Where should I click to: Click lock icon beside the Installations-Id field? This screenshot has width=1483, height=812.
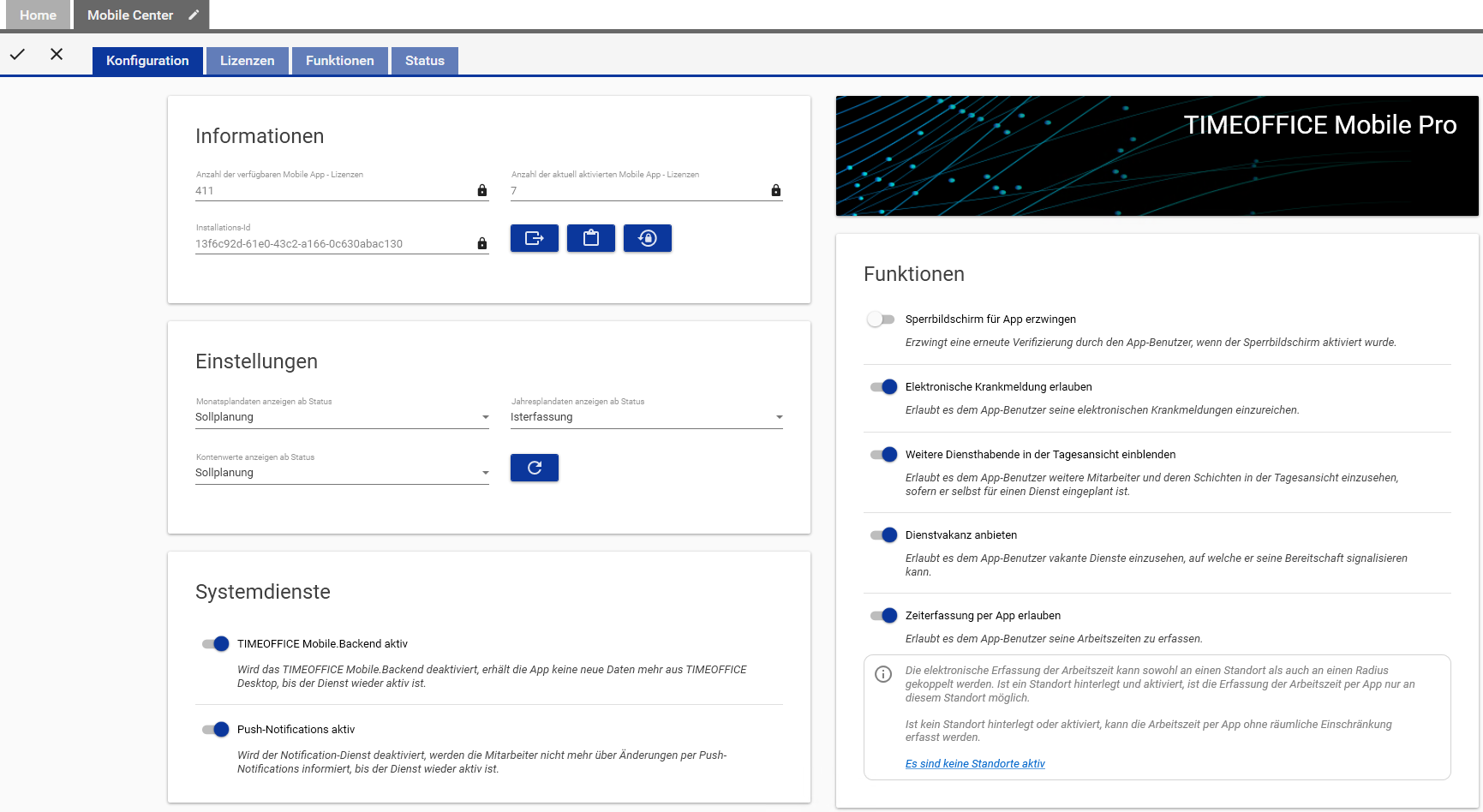coord(482,243)
